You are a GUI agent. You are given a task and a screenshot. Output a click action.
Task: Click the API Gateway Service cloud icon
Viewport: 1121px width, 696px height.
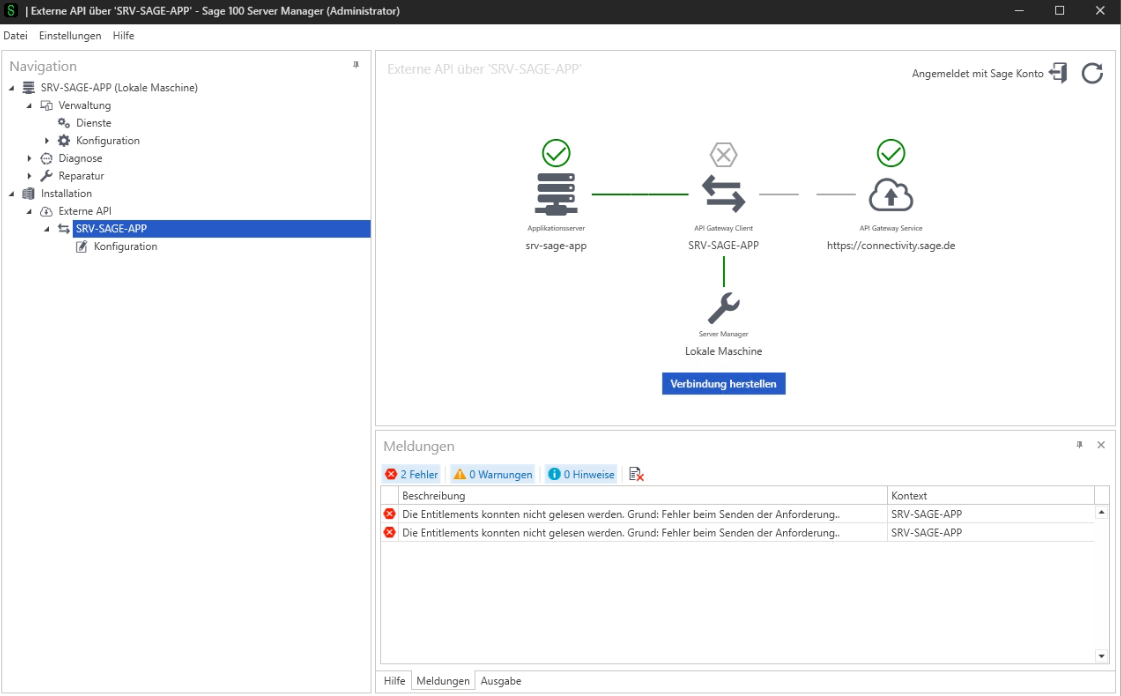(890, 194)
